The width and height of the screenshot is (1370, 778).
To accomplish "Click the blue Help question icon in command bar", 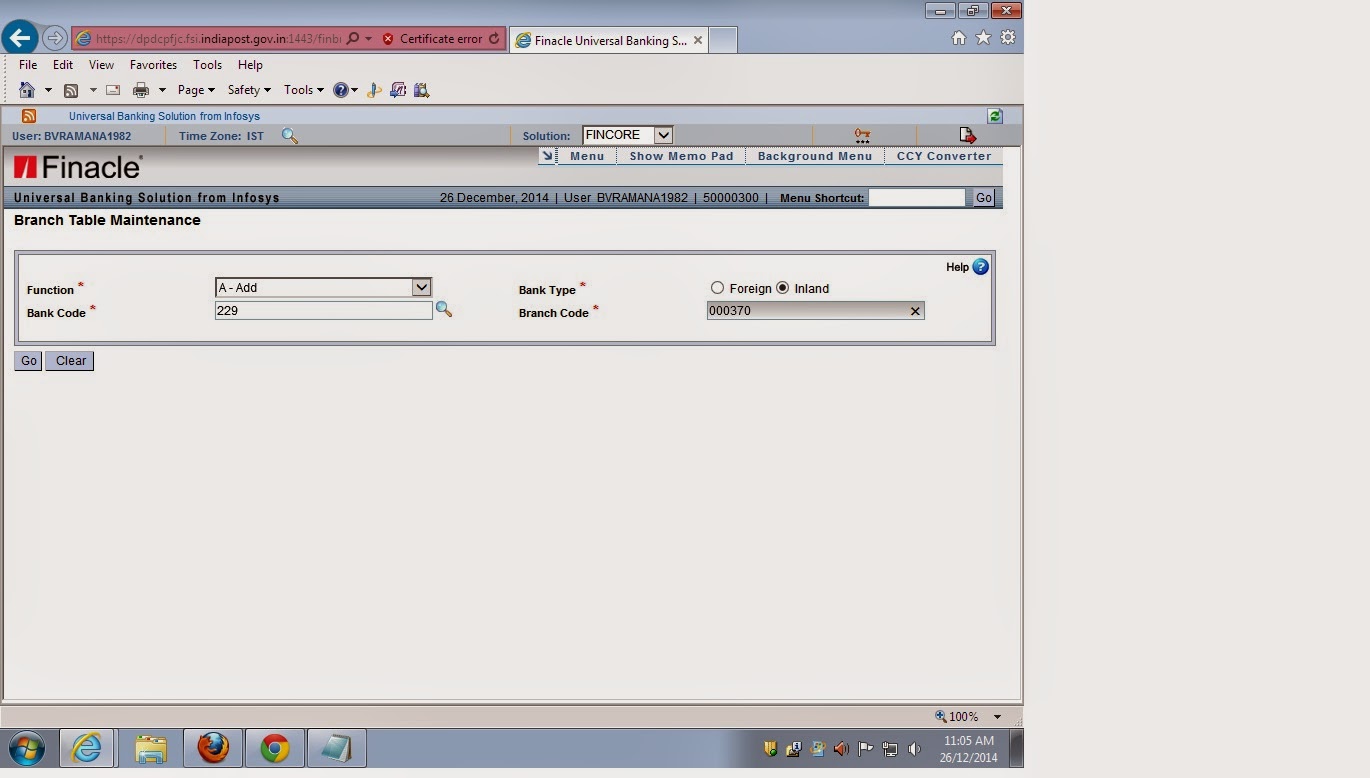I will click(x=341, y=90).
